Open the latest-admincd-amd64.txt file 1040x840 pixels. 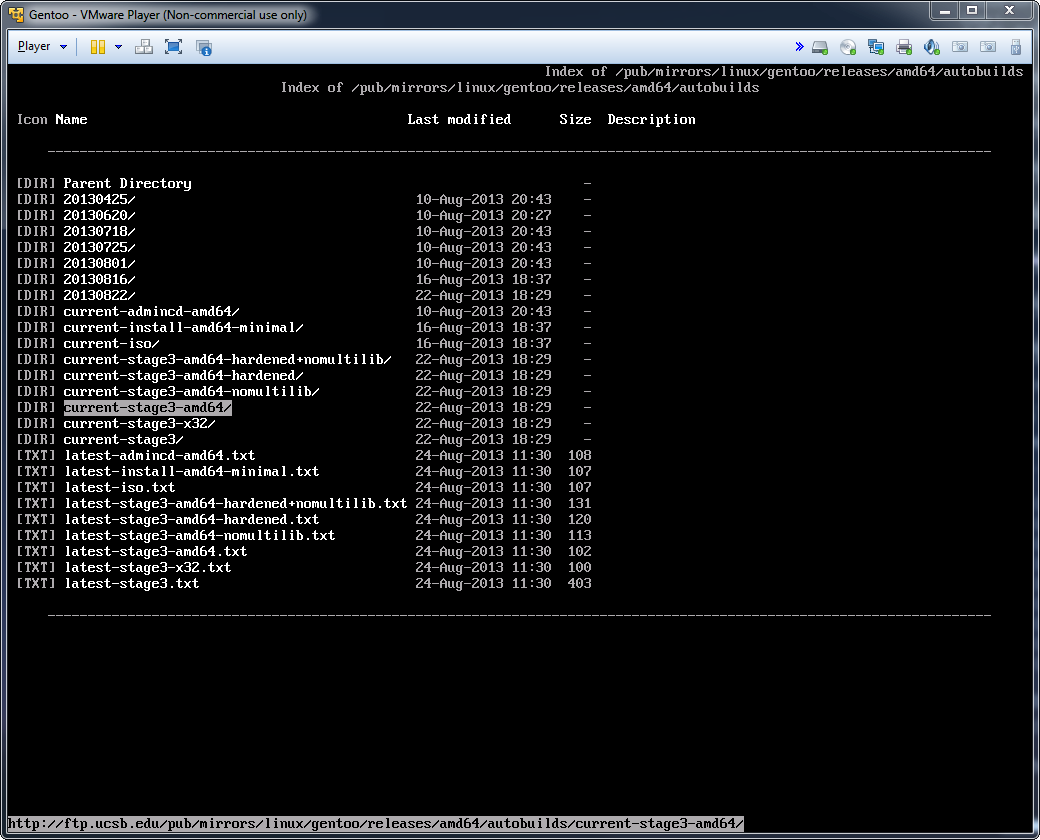click(x=160, y=455)
